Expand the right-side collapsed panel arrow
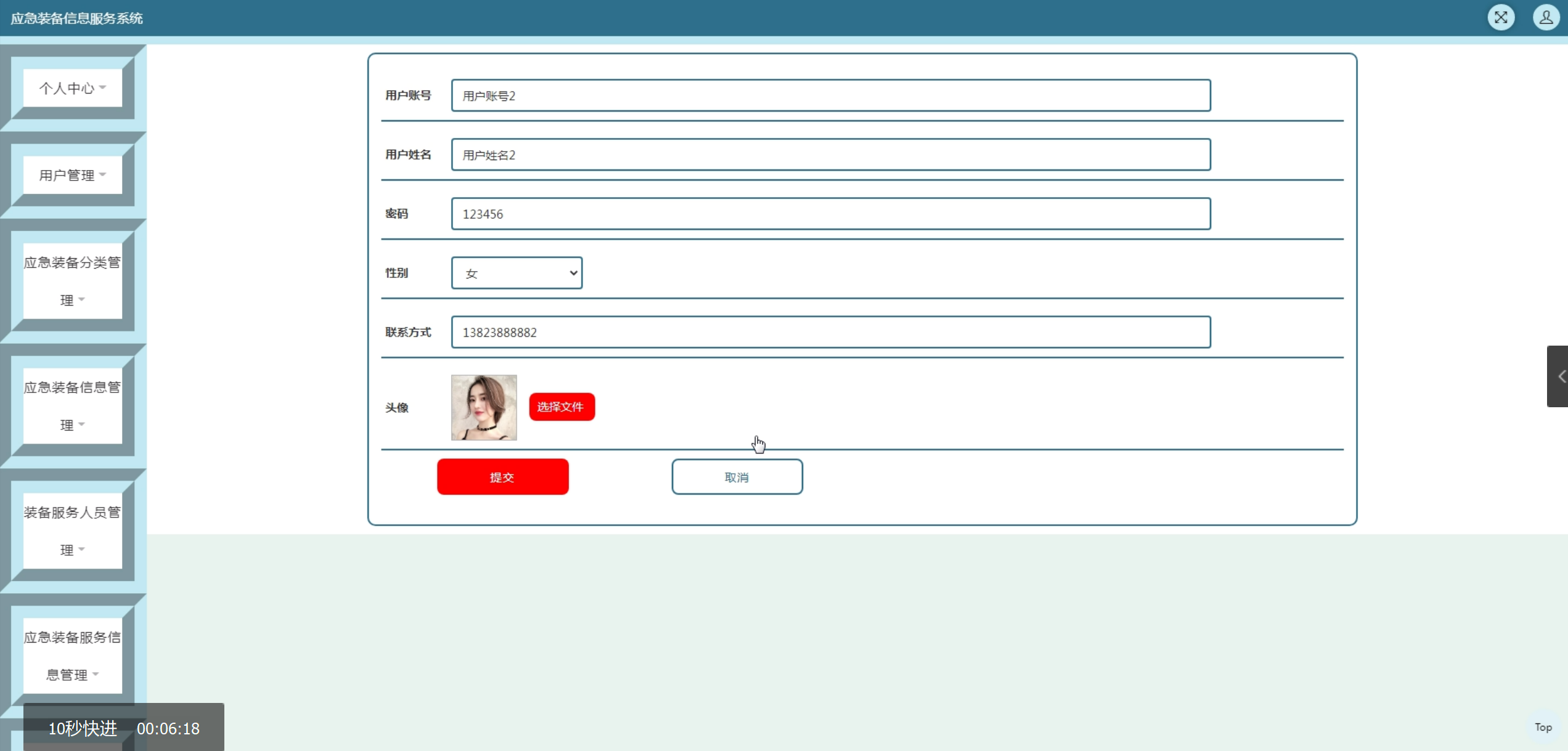Image resolution: width=1568 pixels, height=751 pixels. click(x=1559, y=376)
